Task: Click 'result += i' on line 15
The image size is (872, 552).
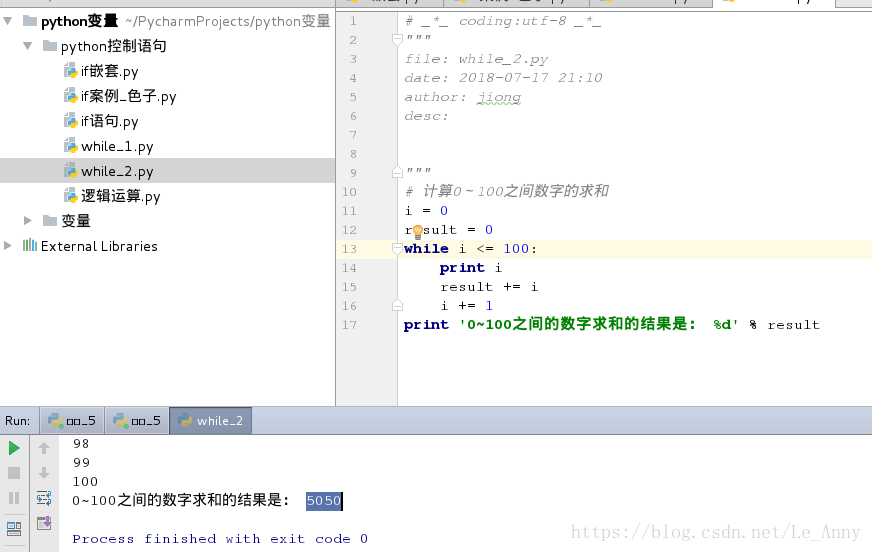Action: point(489,287)
